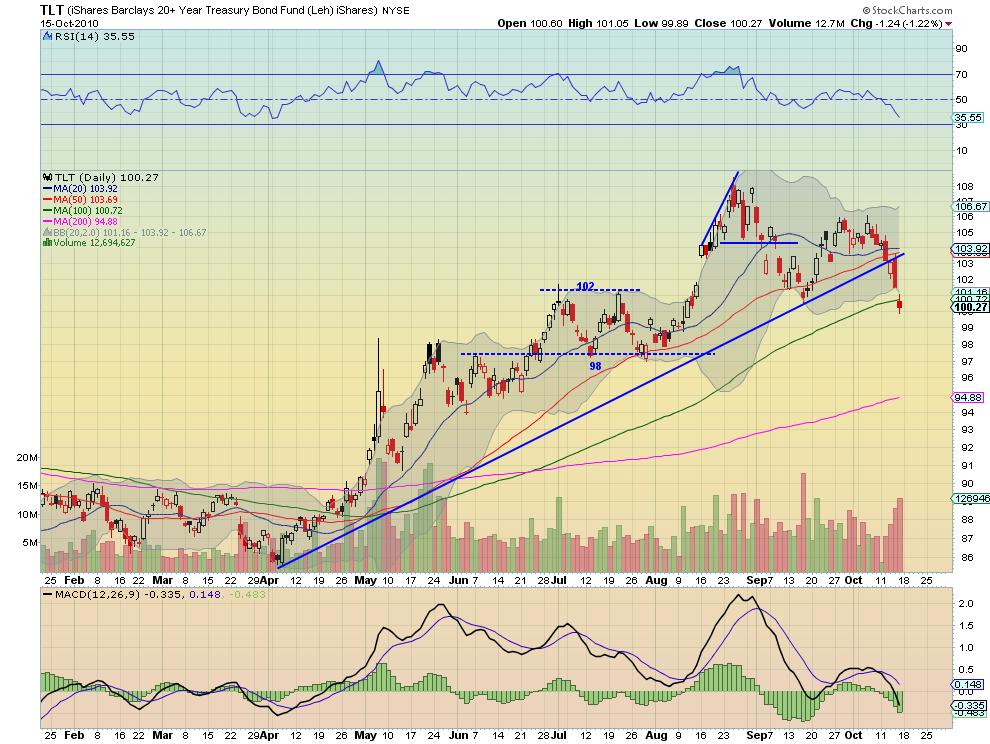The height and width of the screenshot is (744, 990).
Task: Click the red down-arrow change indicator
Action: [949, 24]
